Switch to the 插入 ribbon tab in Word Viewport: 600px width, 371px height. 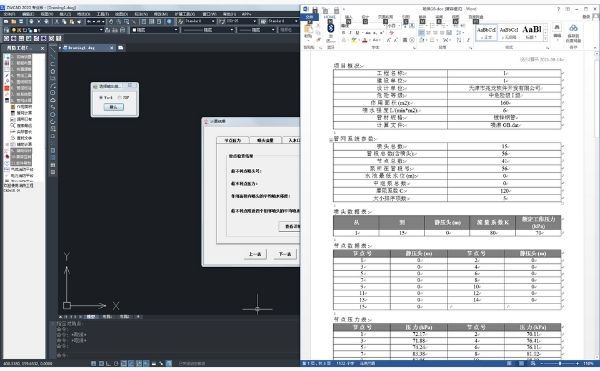349,17
